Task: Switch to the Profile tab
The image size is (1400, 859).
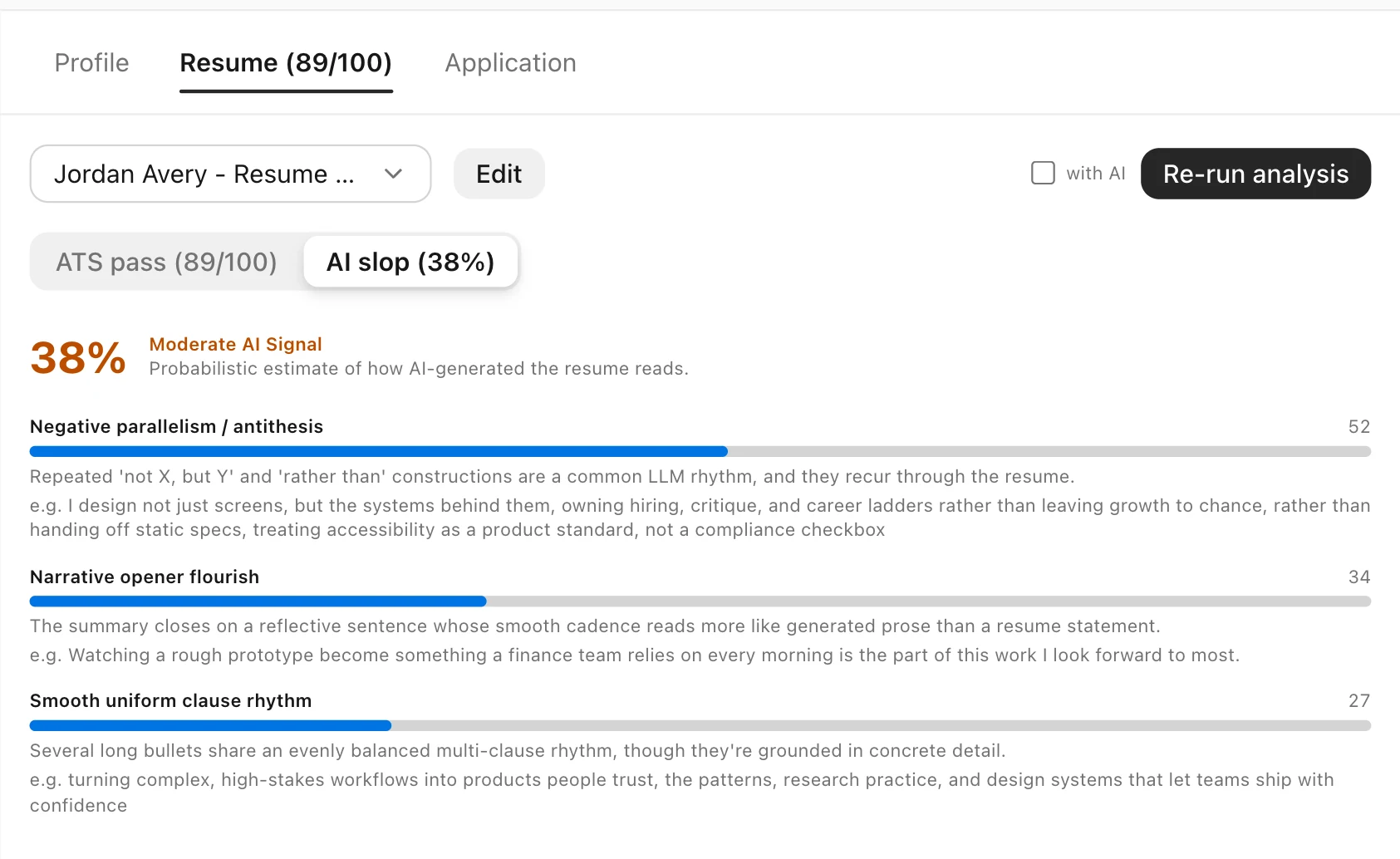Action: pyautogui.click(x=91, y=63)
